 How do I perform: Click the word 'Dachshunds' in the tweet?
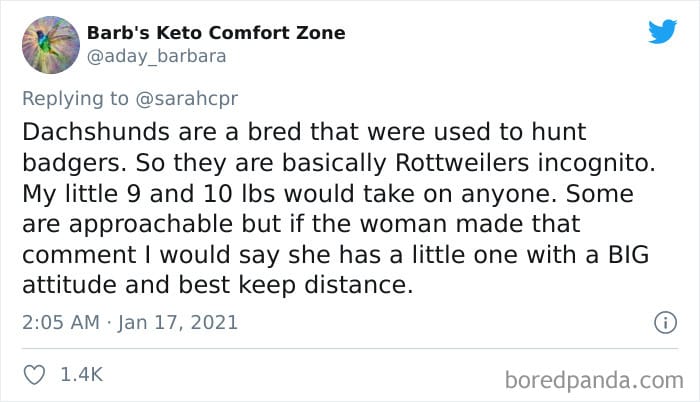coord(96,132)
